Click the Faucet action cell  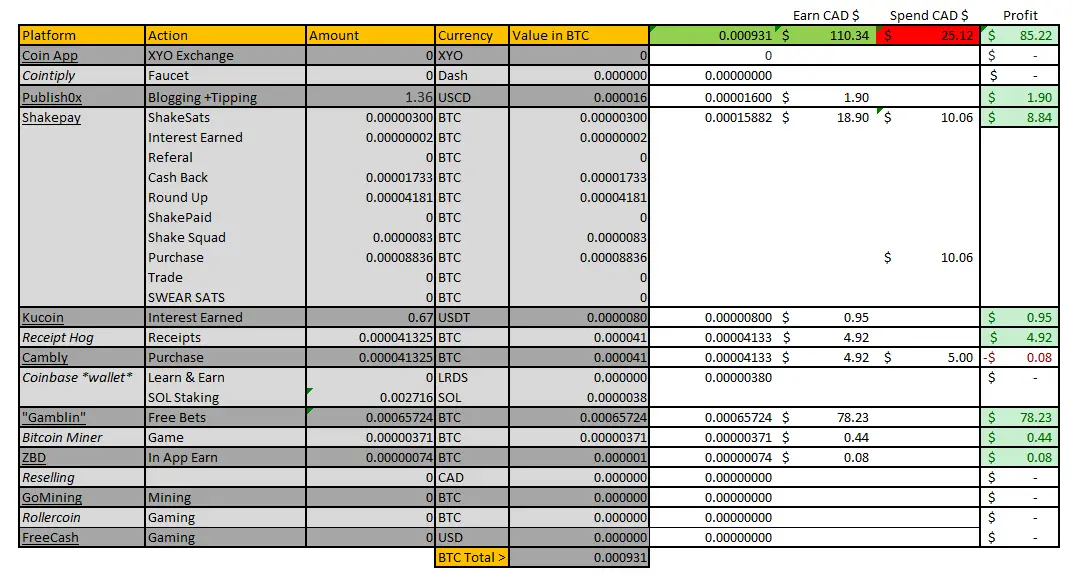[225, 75]
